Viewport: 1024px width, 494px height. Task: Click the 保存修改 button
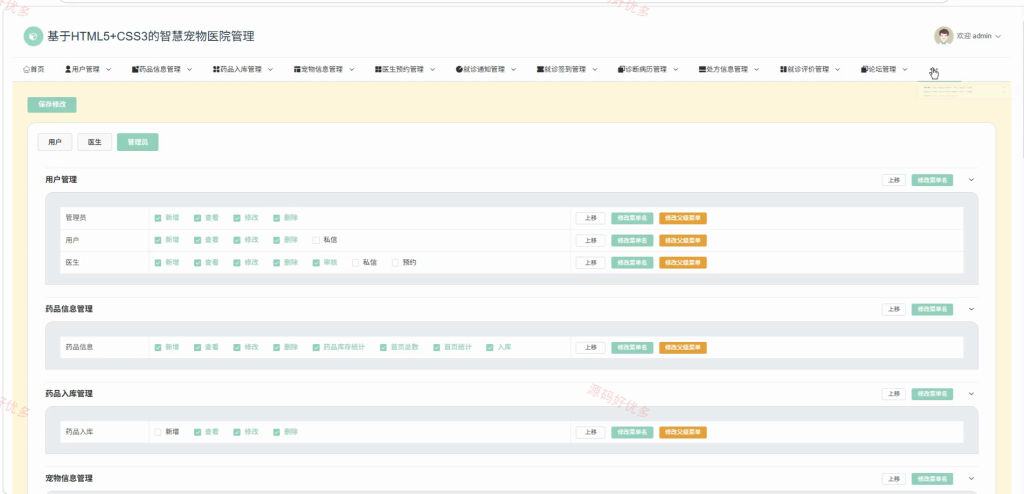pos(52,105)
